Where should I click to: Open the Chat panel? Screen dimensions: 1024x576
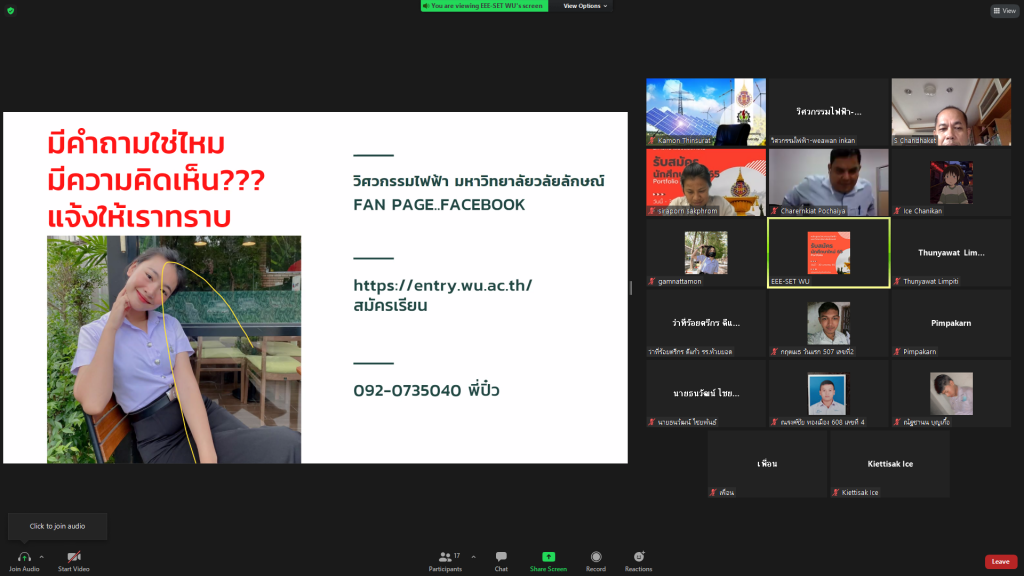click(501, 557)
